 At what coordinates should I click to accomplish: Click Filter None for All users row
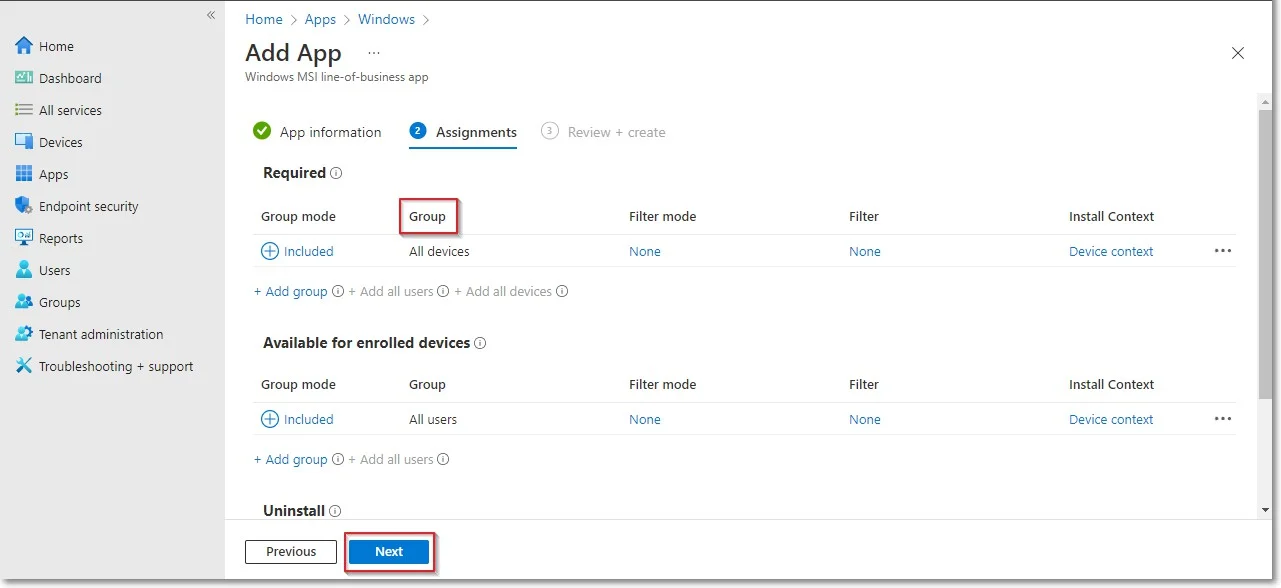pos(865,420)
